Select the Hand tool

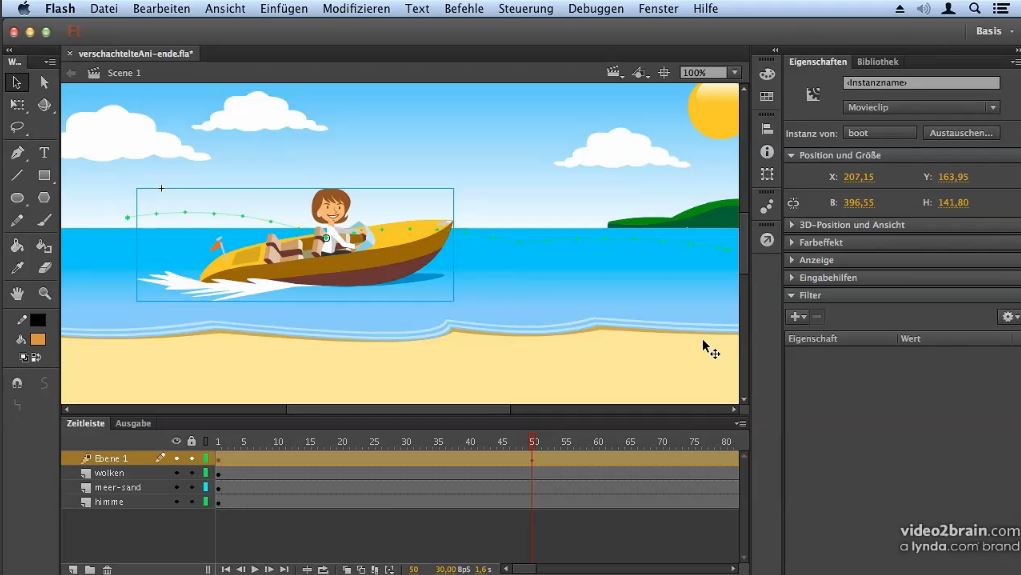(x=17, y=293)
